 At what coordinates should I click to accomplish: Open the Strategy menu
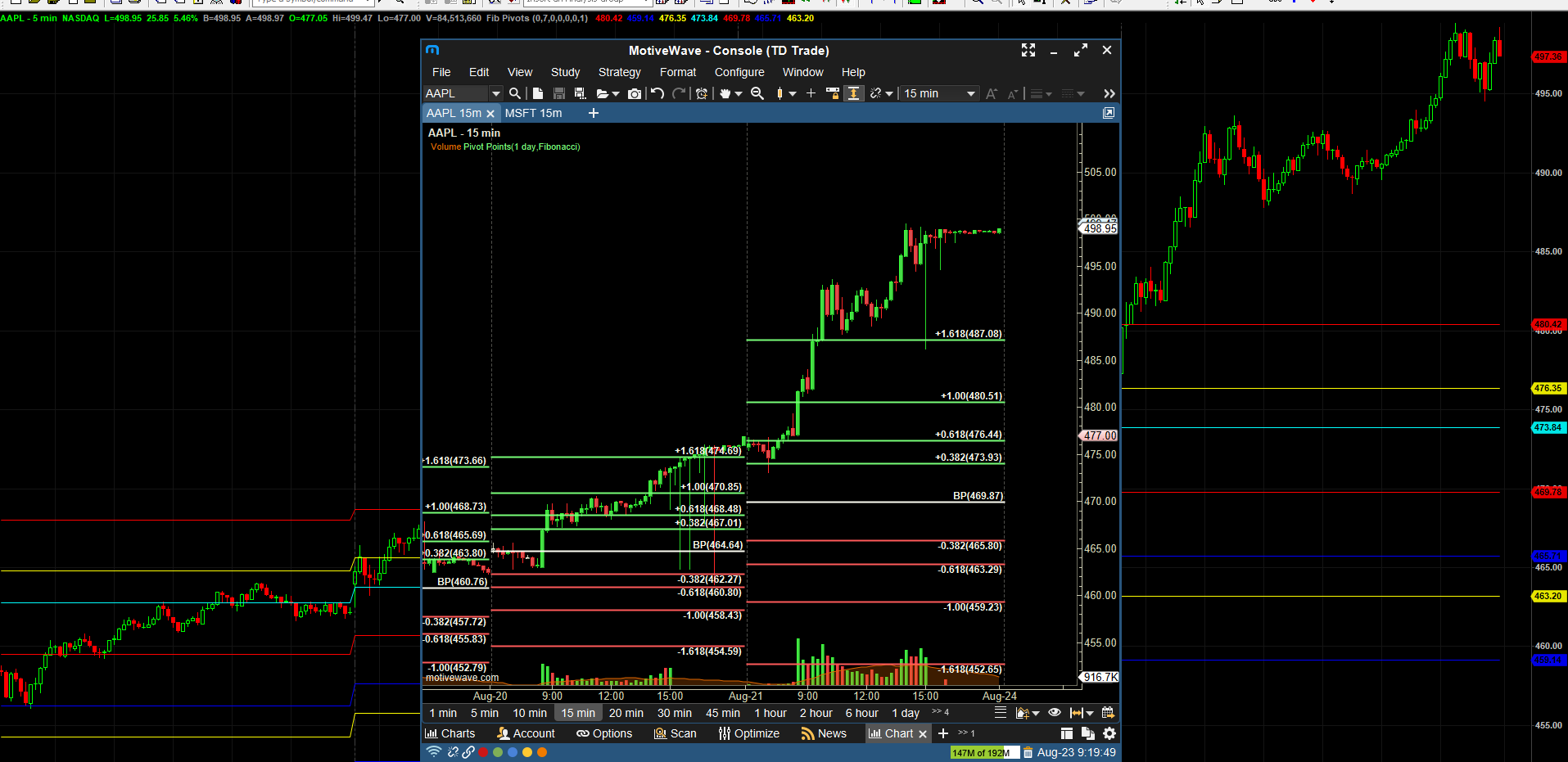620,72
